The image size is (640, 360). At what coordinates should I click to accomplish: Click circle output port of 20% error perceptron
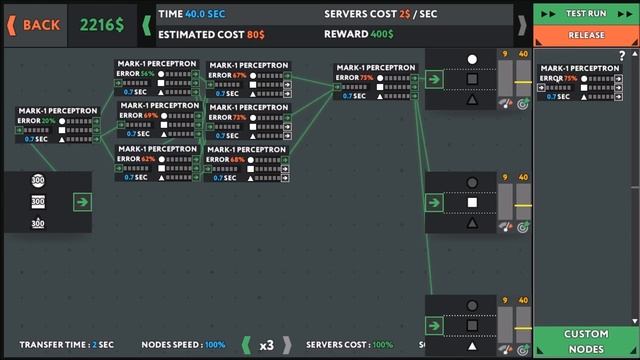[96, 121]
